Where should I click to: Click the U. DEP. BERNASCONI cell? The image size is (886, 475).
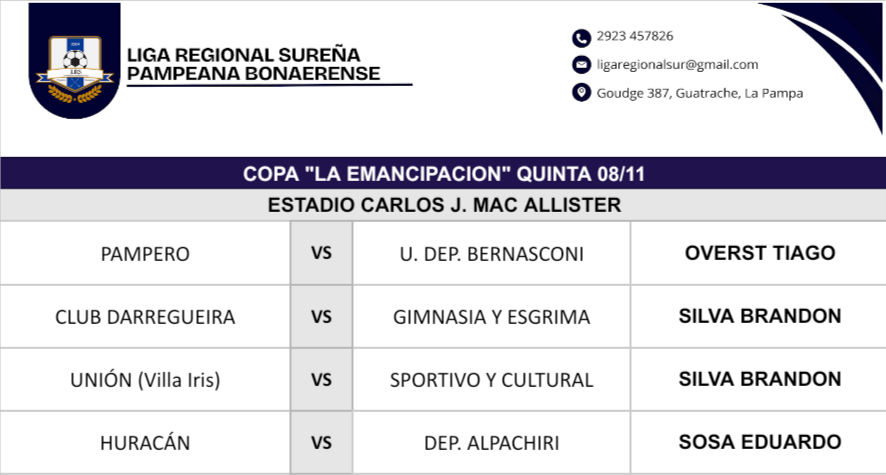click(x=491, y=254)
